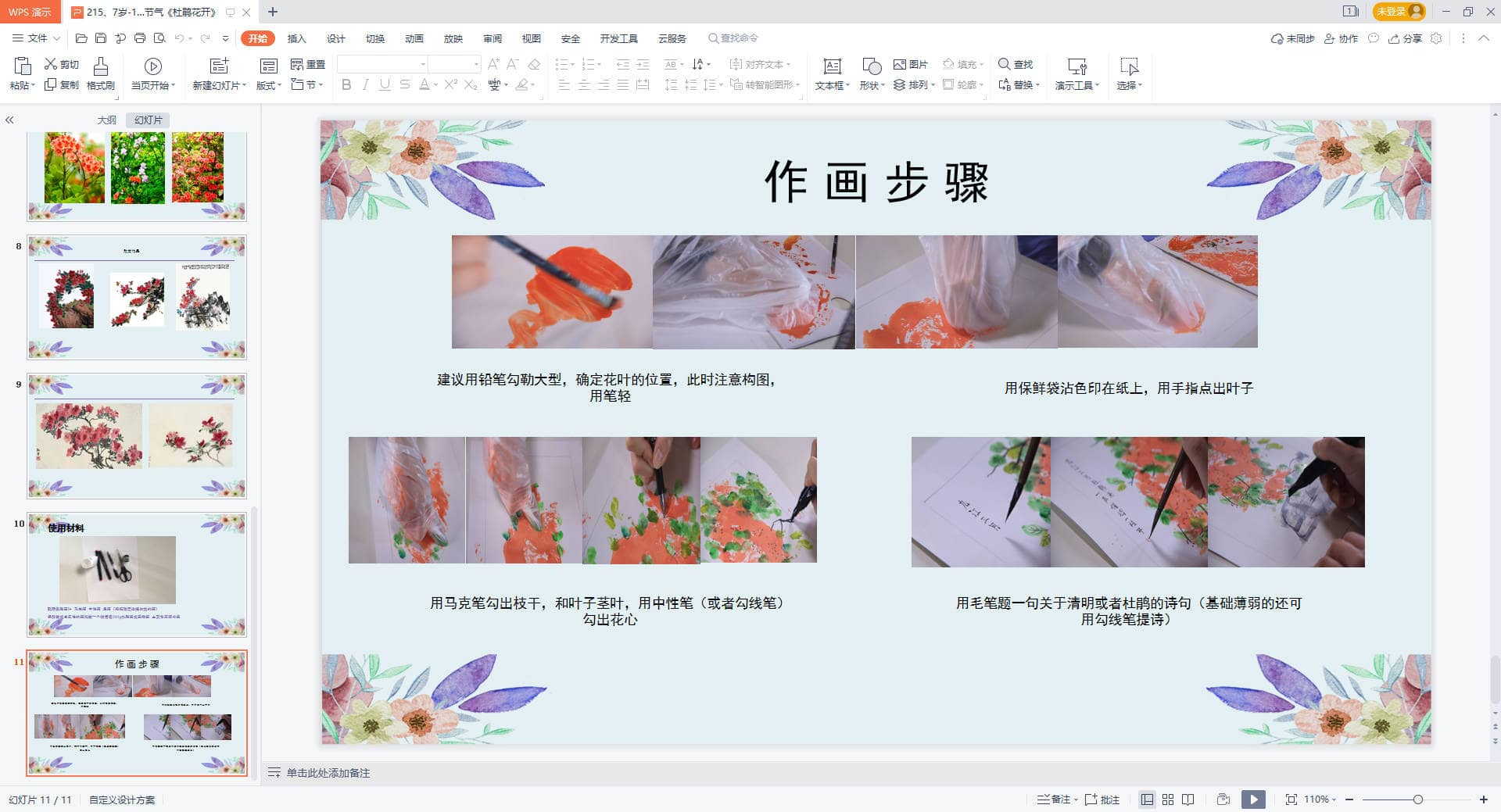Click the zoom slider handle
The image size is (1501, 812).
pos(1417,799)
